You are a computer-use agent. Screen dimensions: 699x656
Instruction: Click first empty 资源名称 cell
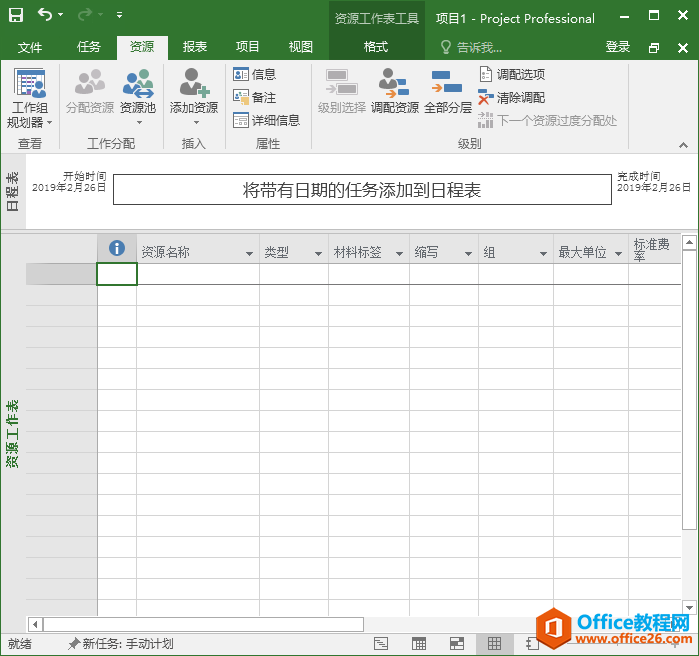(197, 274)
